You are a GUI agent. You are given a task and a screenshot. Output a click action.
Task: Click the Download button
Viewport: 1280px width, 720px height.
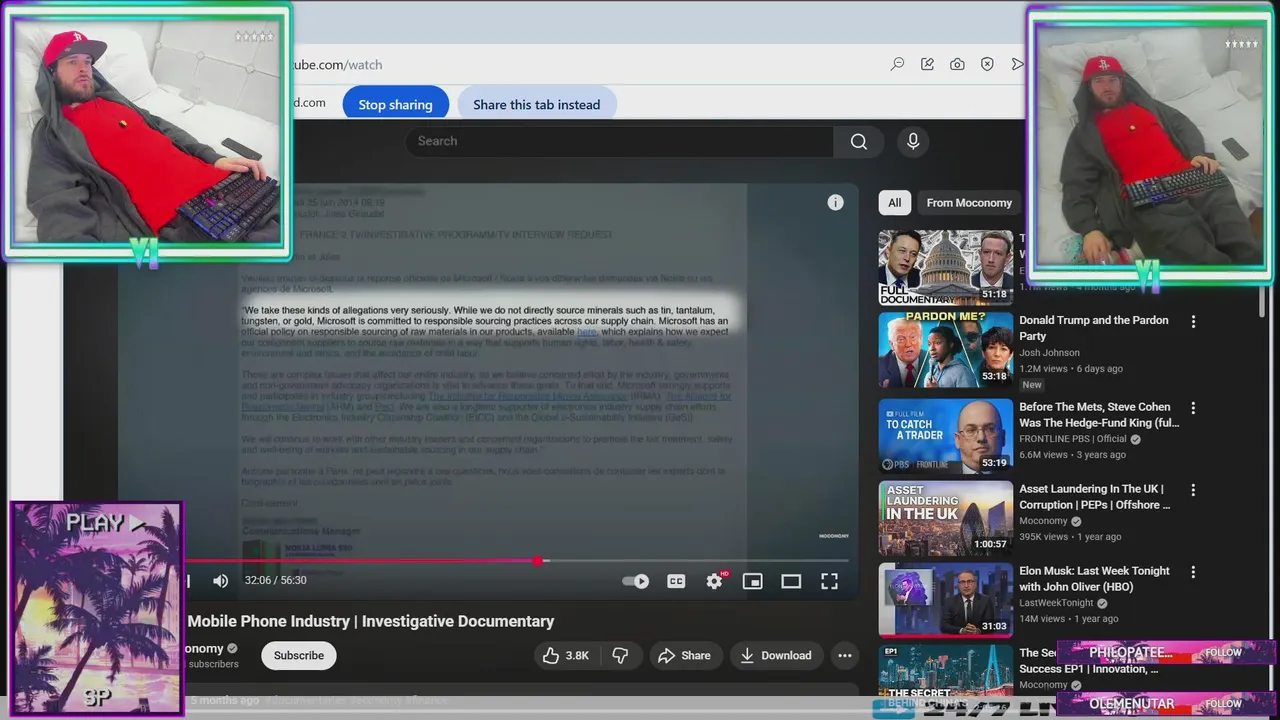776,655
